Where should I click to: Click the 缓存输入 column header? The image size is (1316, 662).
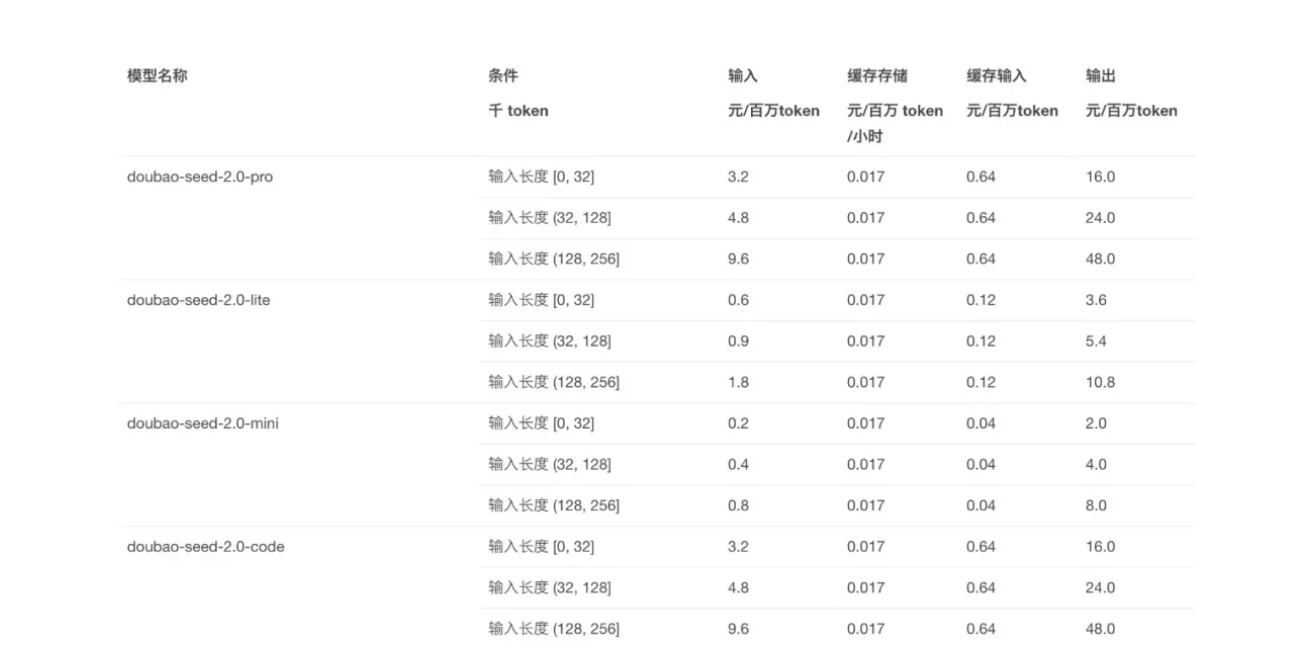click(x=996, y=76)
